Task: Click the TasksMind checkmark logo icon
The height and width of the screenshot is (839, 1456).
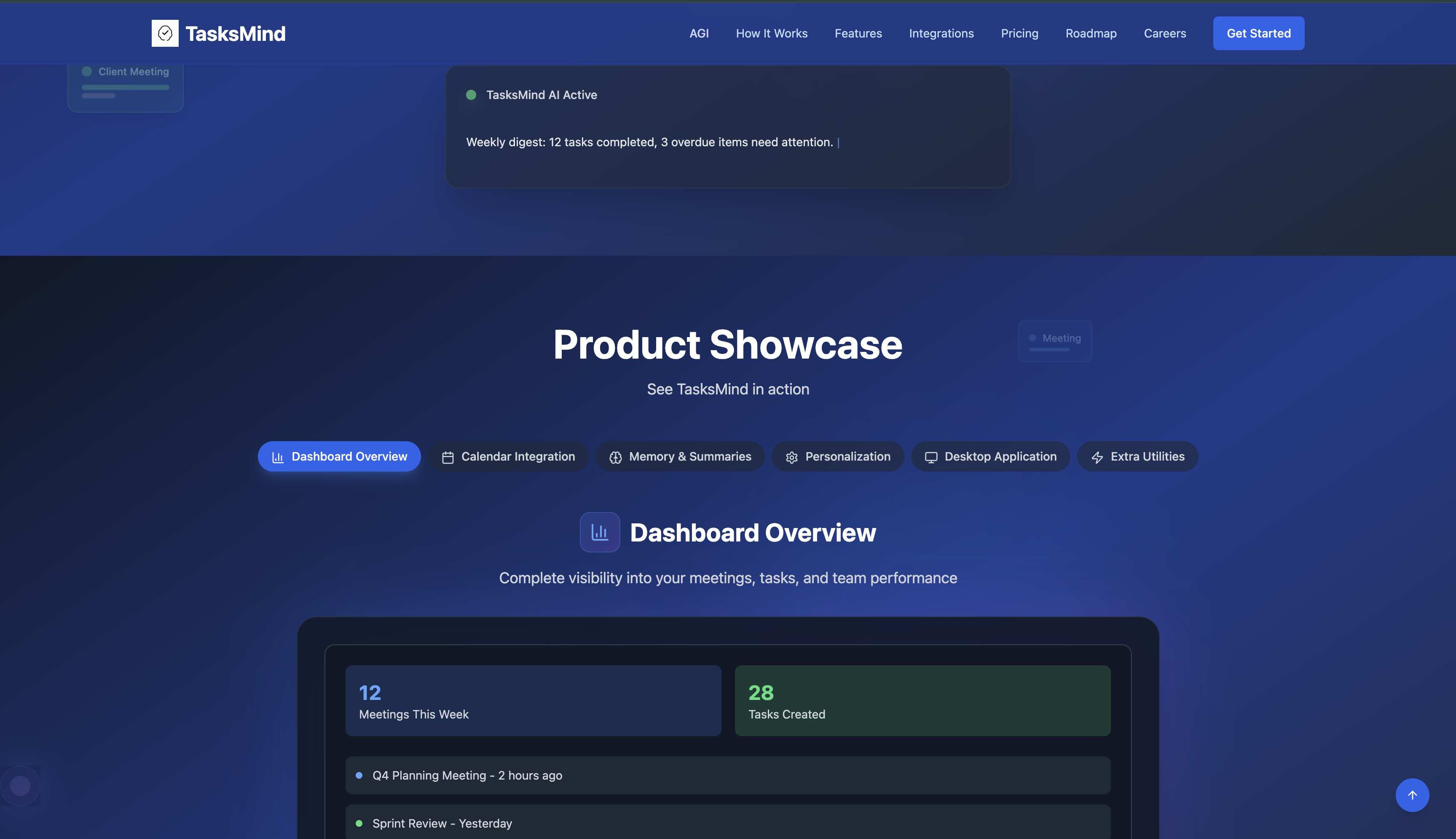Action: coord(165,33)
